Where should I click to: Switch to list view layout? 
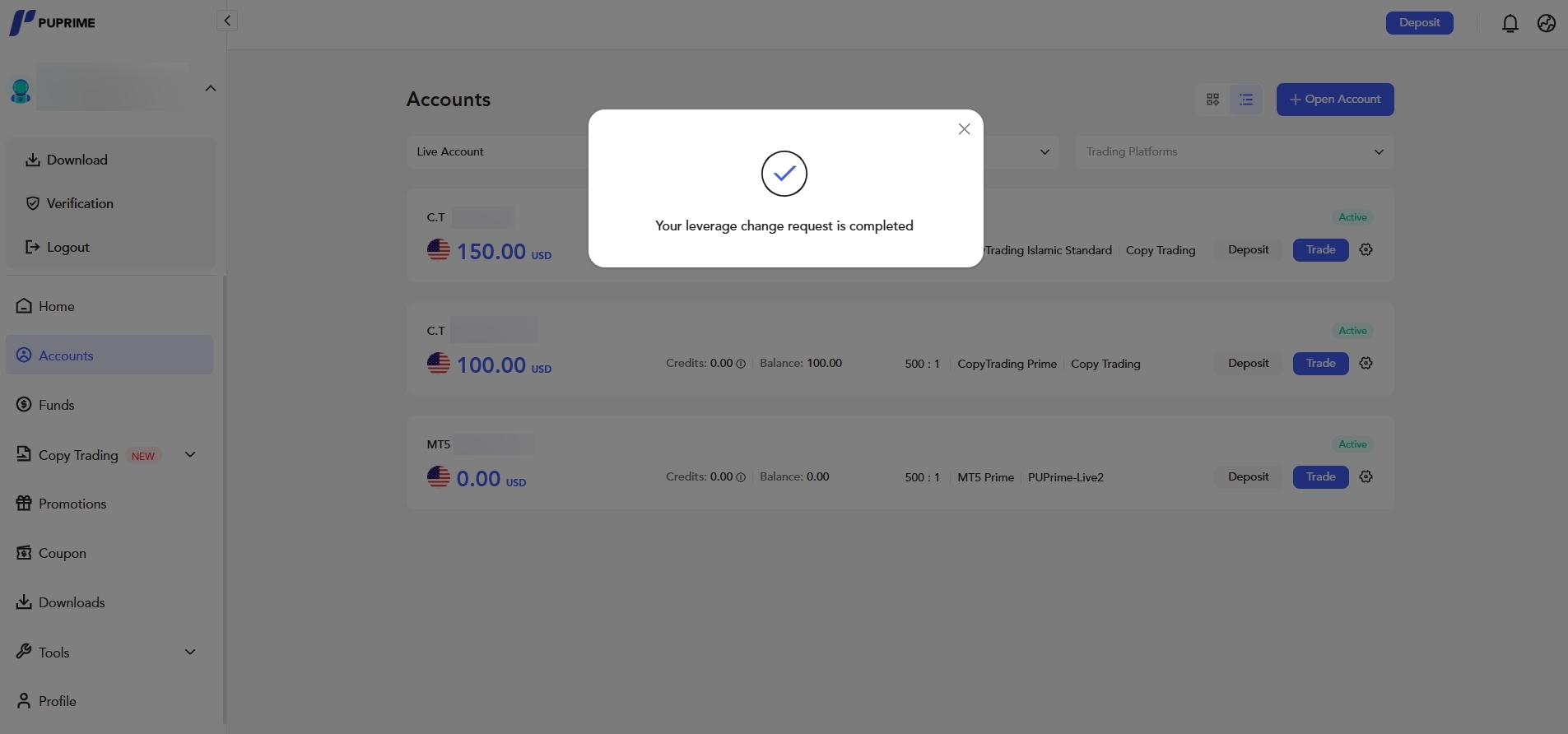[1246, 100]
